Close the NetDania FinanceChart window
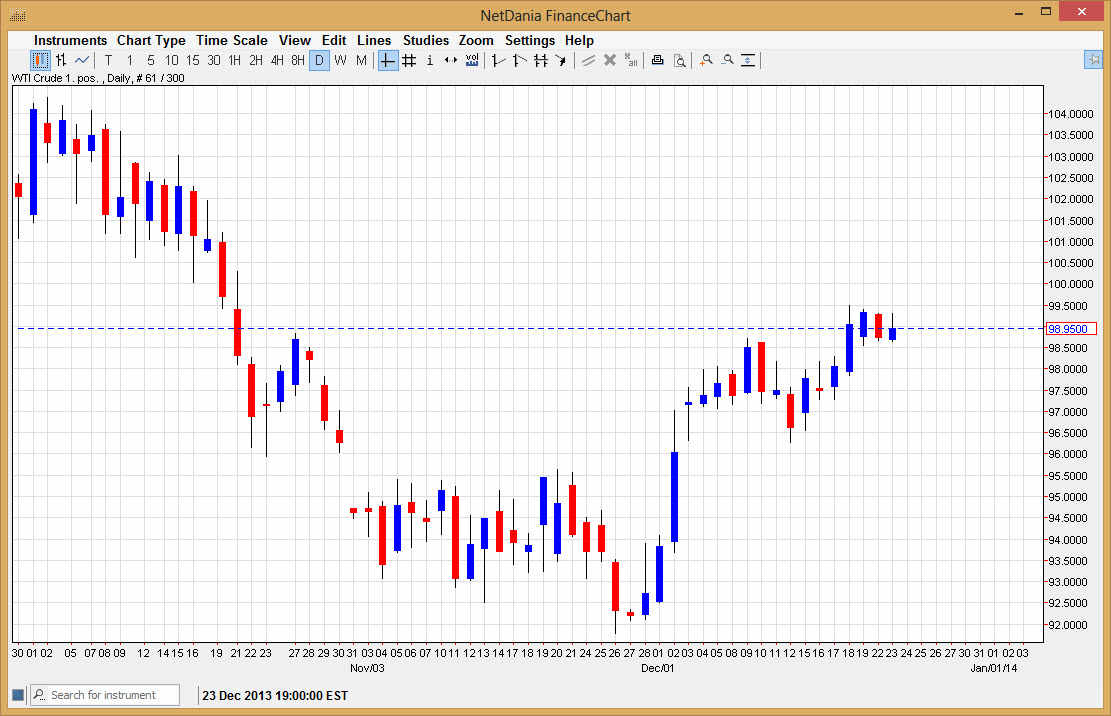The height and width of the screenshot is (716, 1111). (1081, 11)
